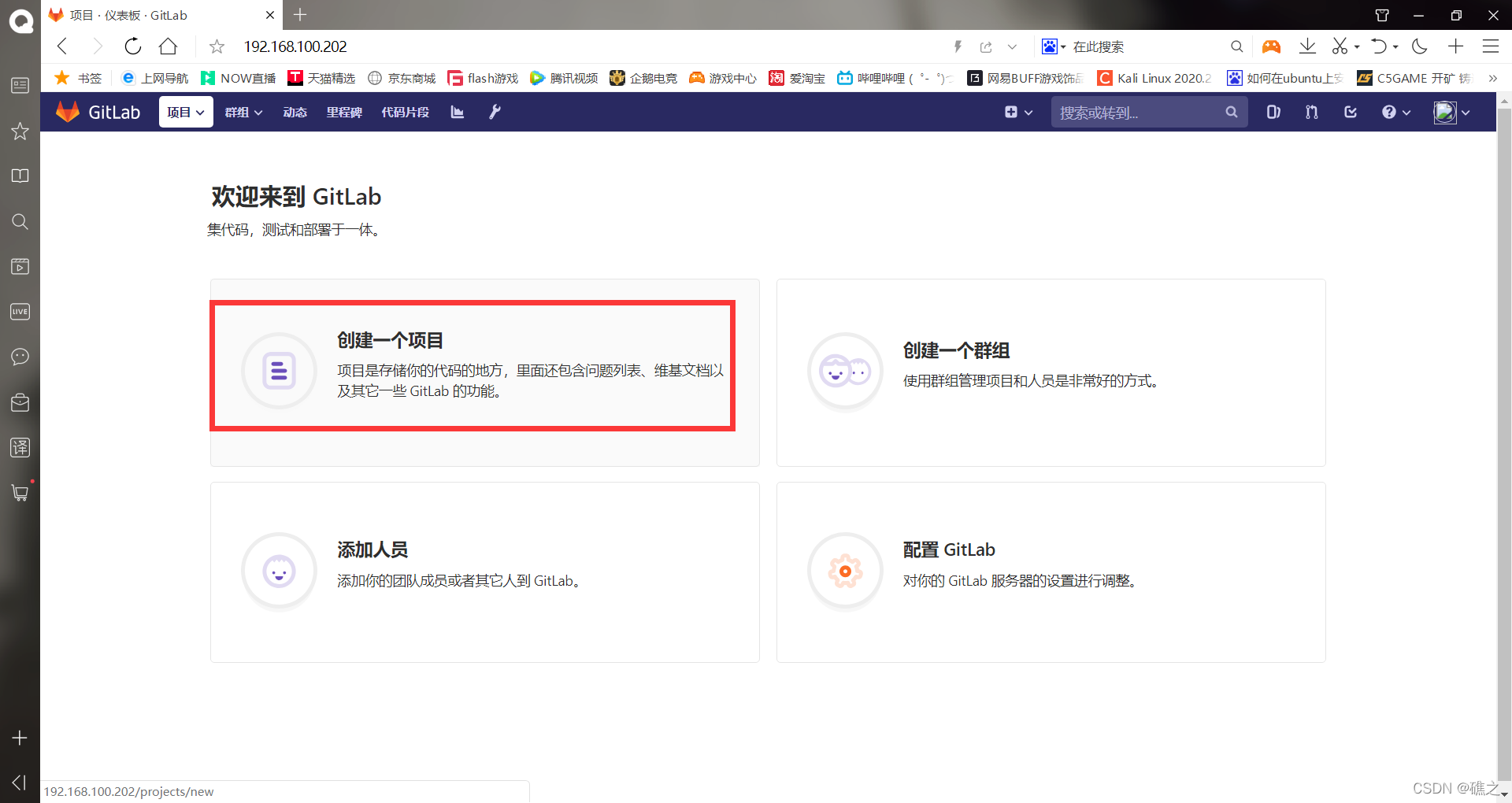This screenshot has height=803, width=1512.
Task: Close the 项目 · 仪表板 · GitLab tab
Action: (x=270, y=15)
